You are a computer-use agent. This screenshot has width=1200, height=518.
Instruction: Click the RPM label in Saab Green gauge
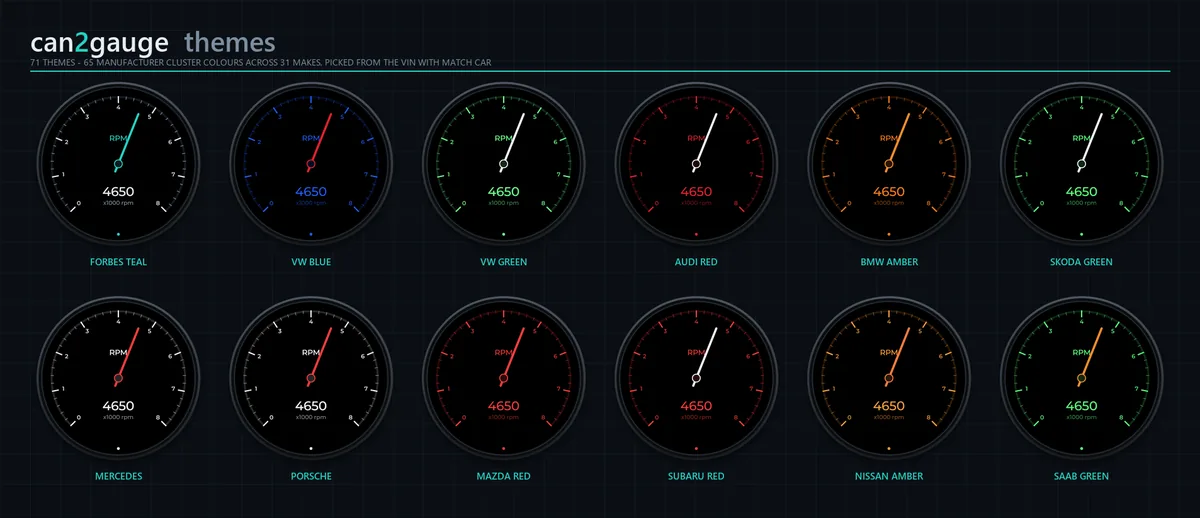click(x=1081, y=353)
